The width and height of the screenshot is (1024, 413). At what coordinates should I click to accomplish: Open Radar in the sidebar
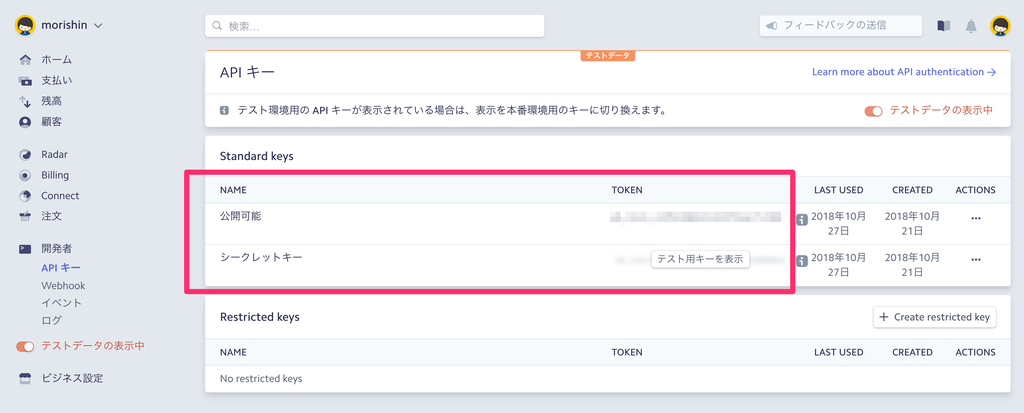click(54, 155)
